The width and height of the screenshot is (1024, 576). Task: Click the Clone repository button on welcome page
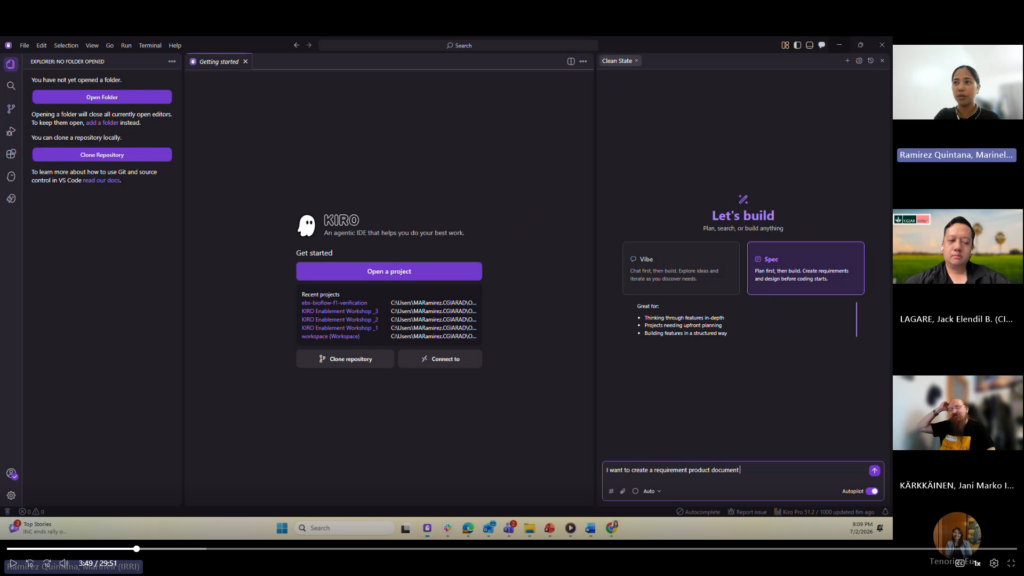345,359
